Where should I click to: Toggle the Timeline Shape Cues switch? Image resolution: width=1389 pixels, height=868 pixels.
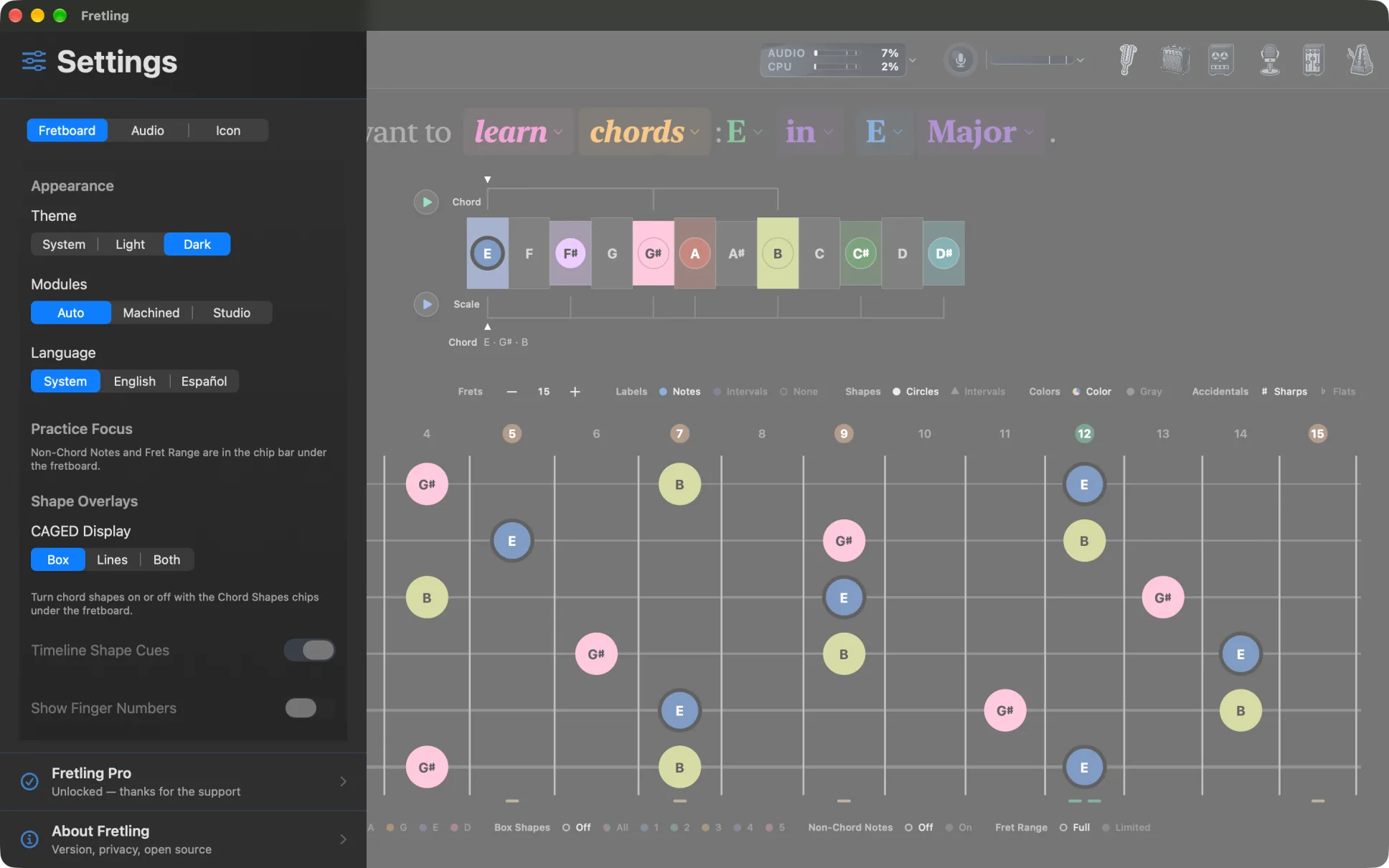point(309,650)
